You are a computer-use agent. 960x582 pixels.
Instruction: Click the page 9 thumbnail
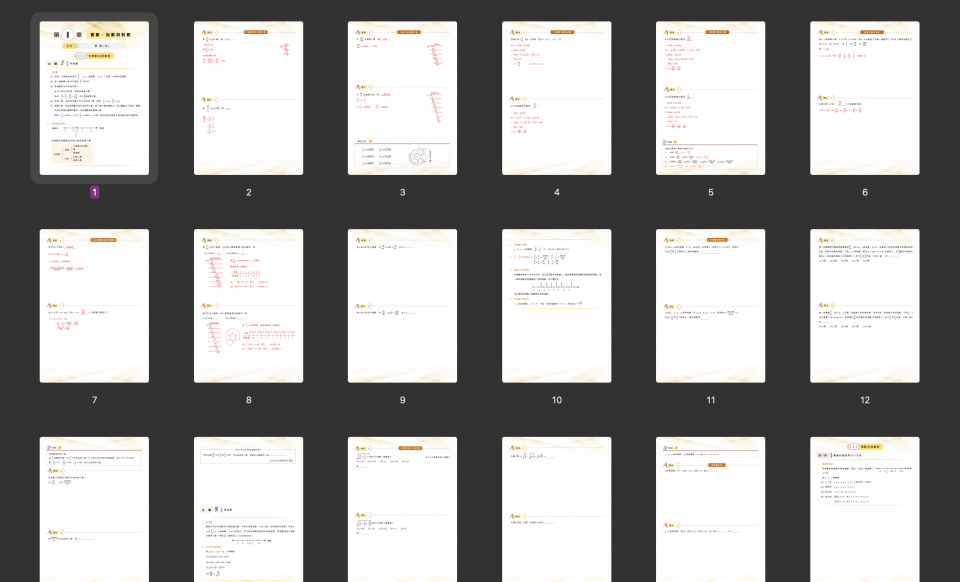[402, 306]
